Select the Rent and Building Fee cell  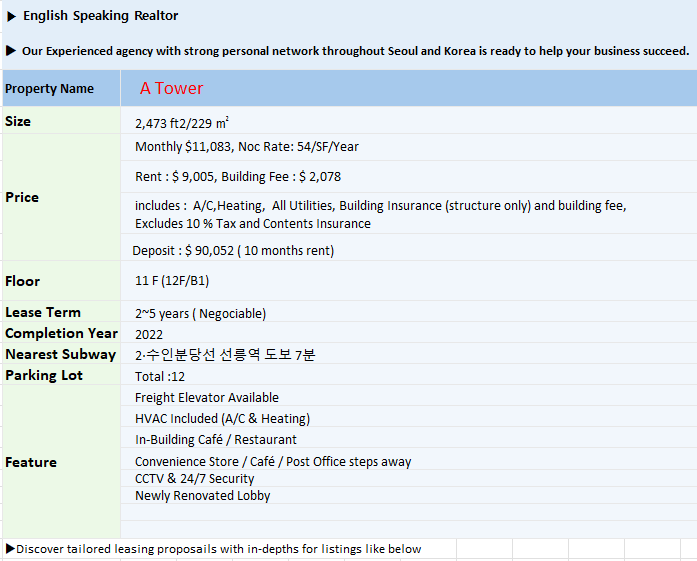(409, 176)
